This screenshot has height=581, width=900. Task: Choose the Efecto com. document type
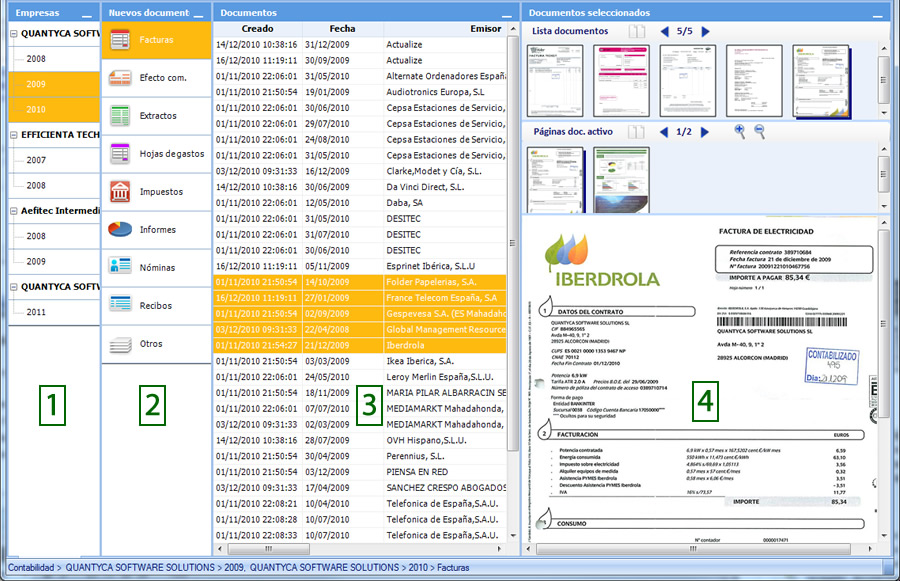pos(156,78)
